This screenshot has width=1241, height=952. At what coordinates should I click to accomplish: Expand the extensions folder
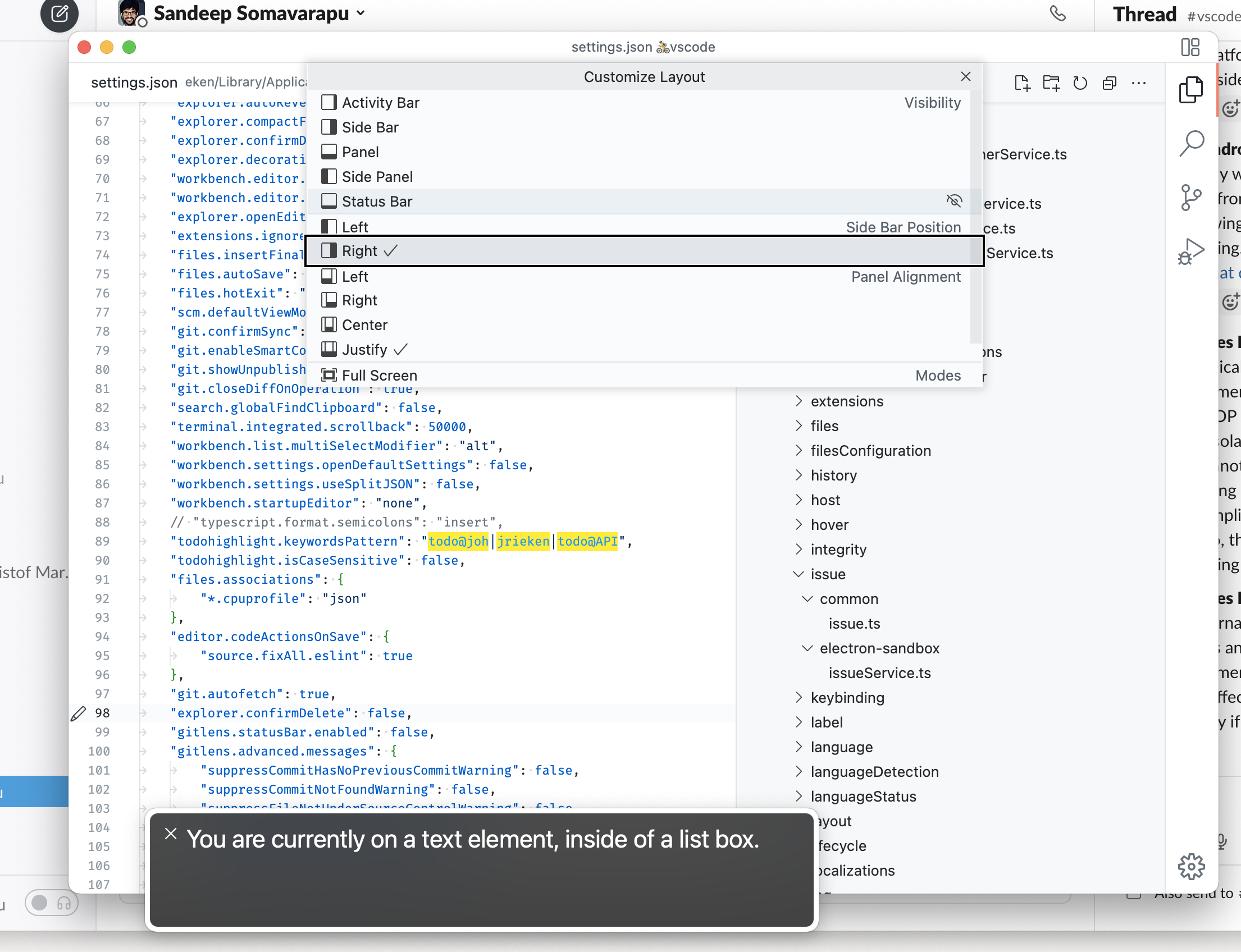tap(846, 401)
